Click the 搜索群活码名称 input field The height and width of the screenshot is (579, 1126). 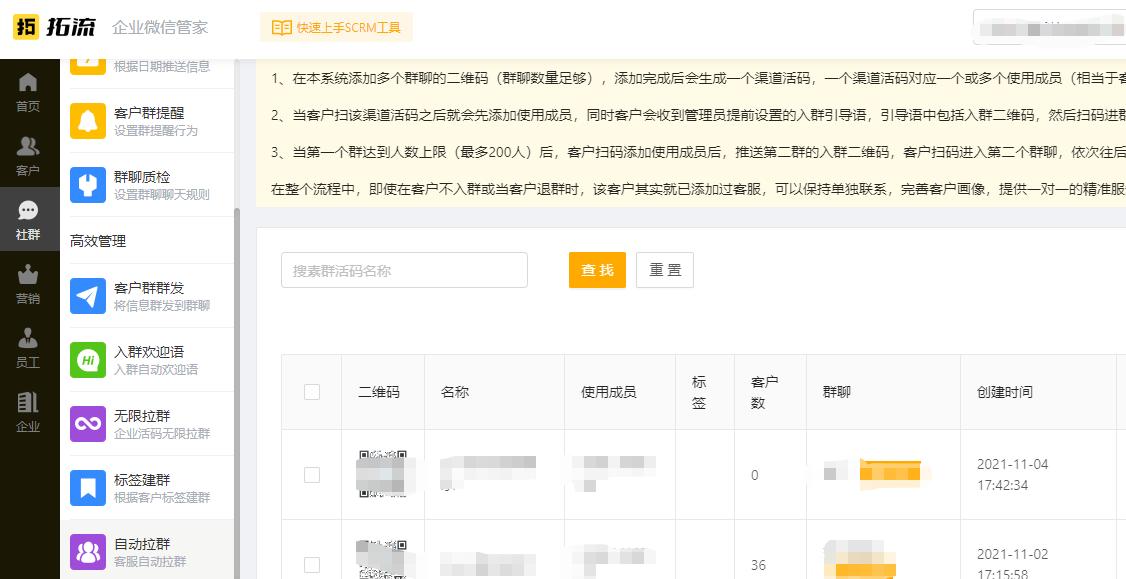pyautogui.click(x=404, y=270)
